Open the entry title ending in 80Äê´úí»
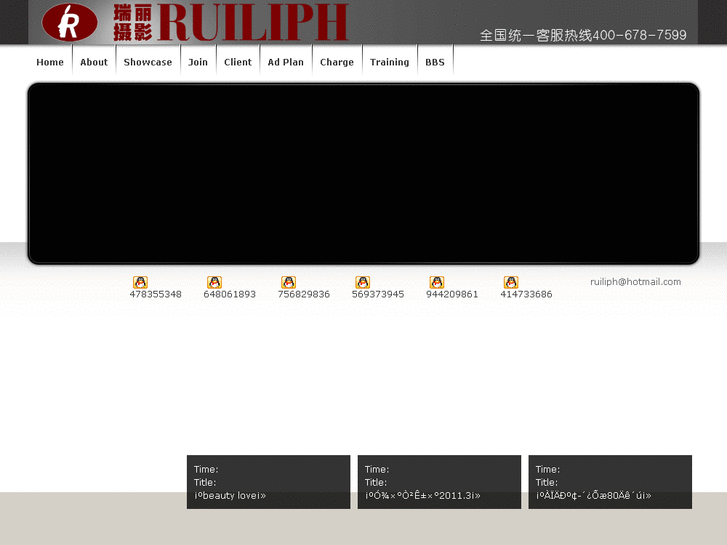Viewport: 727px width, 545px height. click(593, 495)
